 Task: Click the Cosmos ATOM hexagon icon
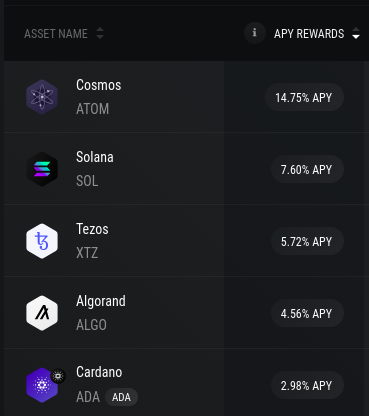42,97
